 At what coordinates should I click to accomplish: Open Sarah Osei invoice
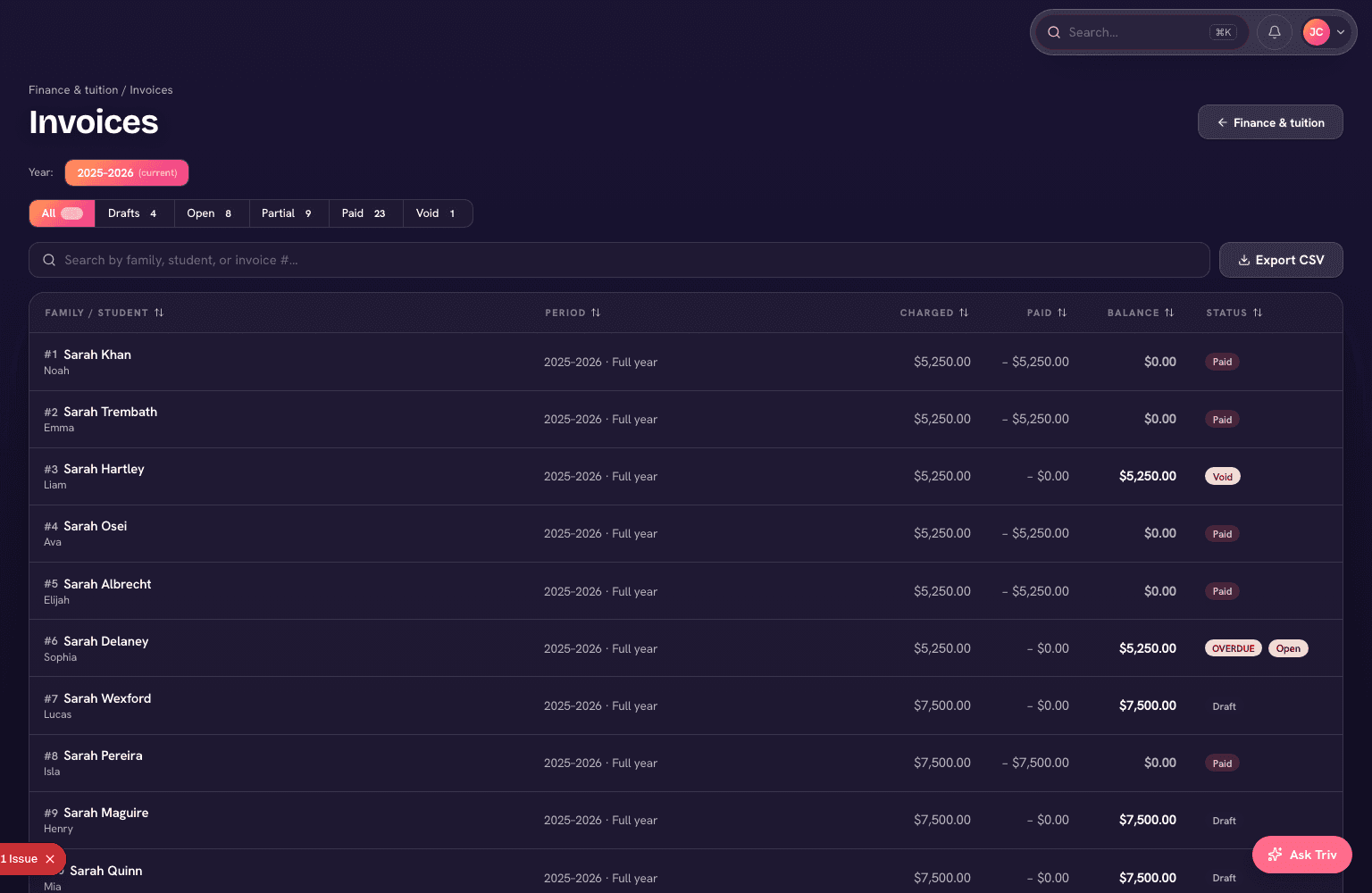click(x=686, y=534)
